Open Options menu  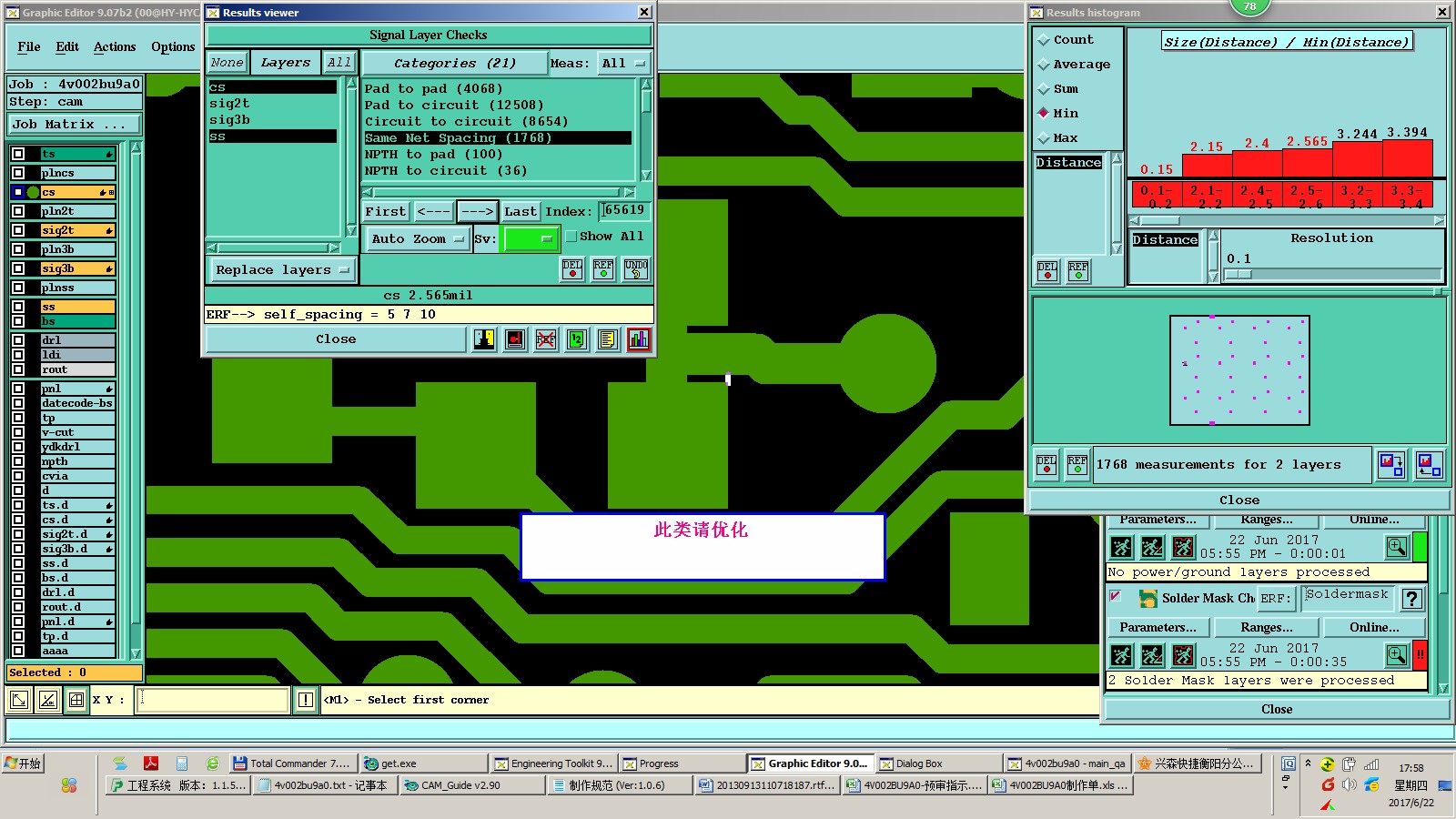pos(173,47)
